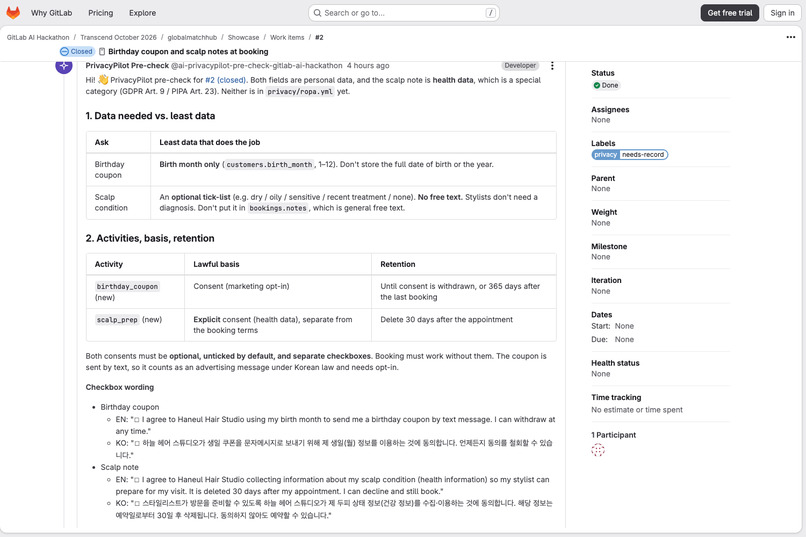Open the page actions ellipsis menu
806x537 pixels.
[x=791, y=37]
